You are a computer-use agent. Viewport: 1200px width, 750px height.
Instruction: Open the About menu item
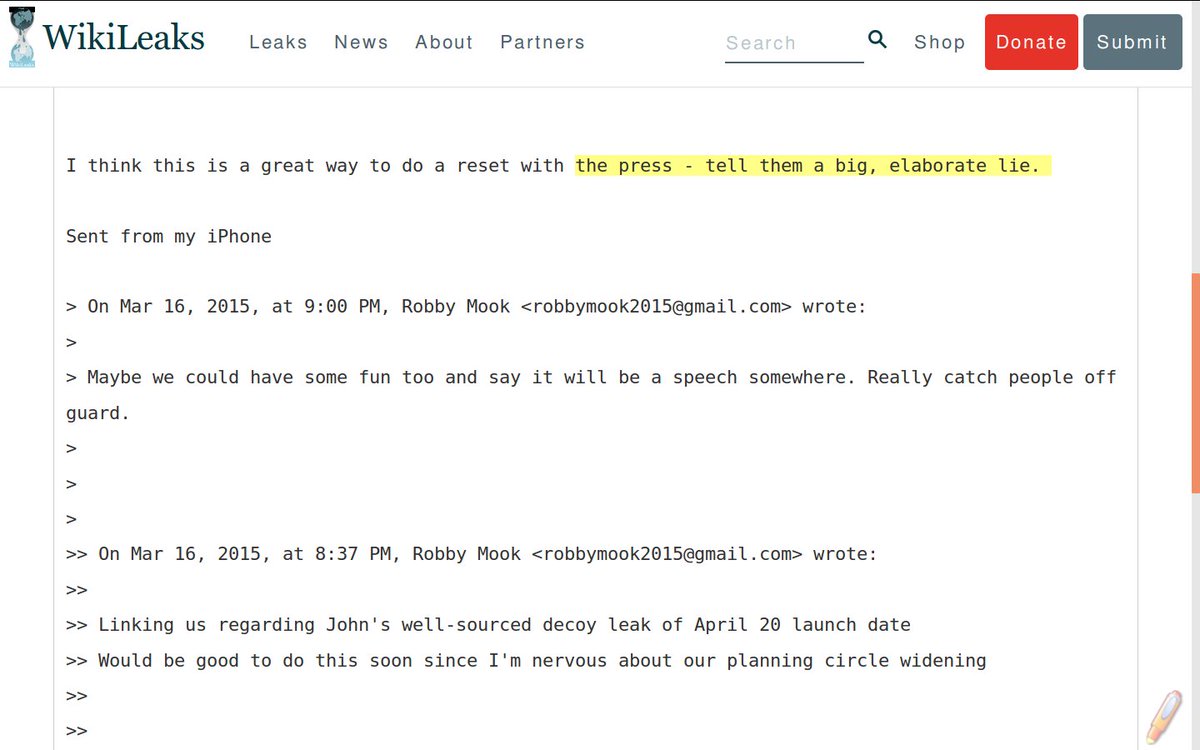coord(444,42)
